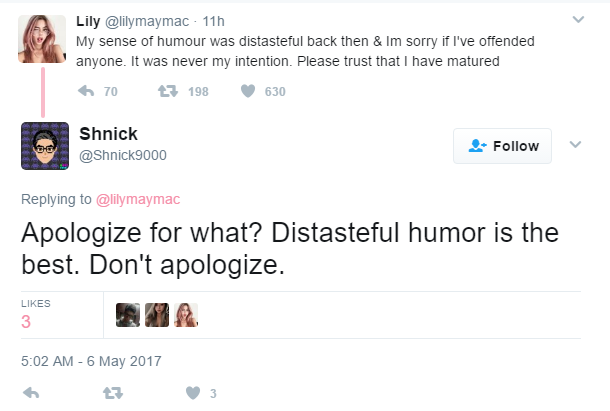The height and width of the screenshot is (411, 610).
Task: Open the first liker's avatar
Action: 127,315
